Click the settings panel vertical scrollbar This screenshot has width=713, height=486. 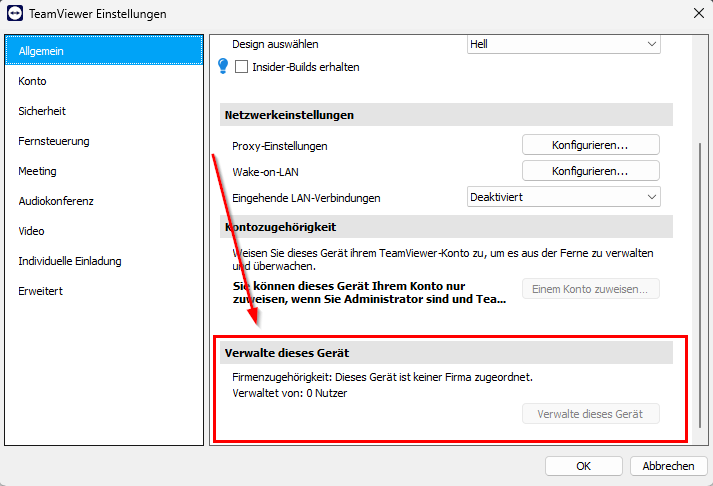(x=699, y=286)
